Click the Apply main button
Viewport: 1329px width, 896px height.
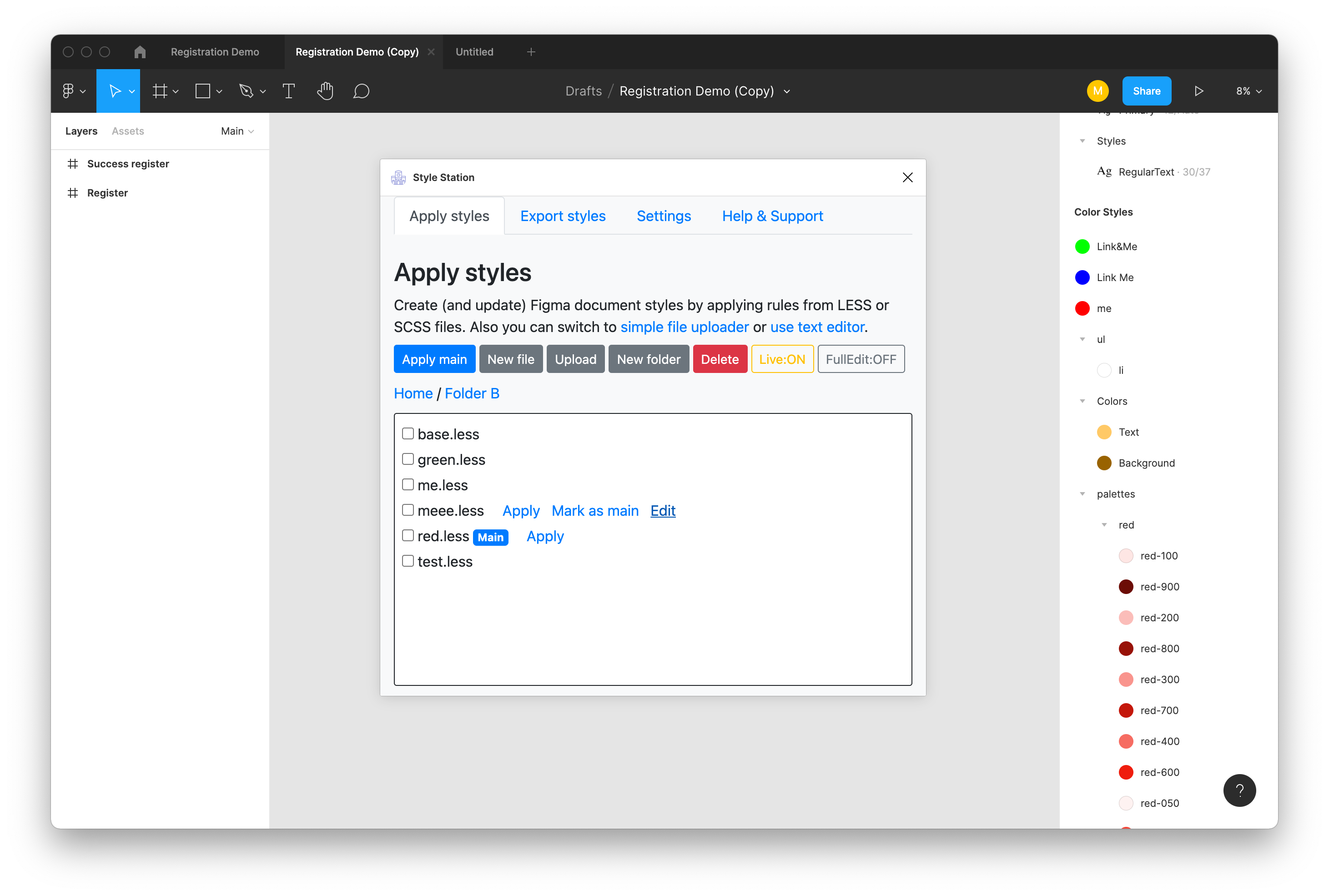[434, 359]
